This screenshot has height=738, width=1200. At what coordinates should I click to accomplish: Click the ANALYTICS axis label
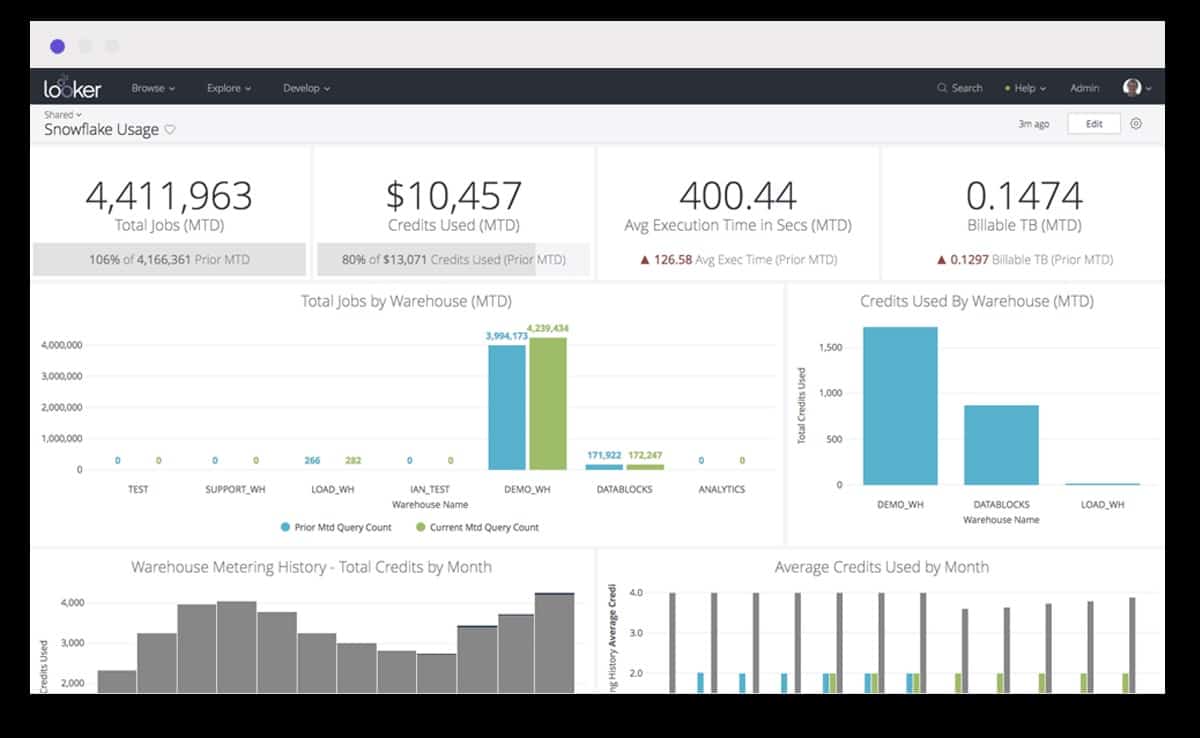click(722, 490)
